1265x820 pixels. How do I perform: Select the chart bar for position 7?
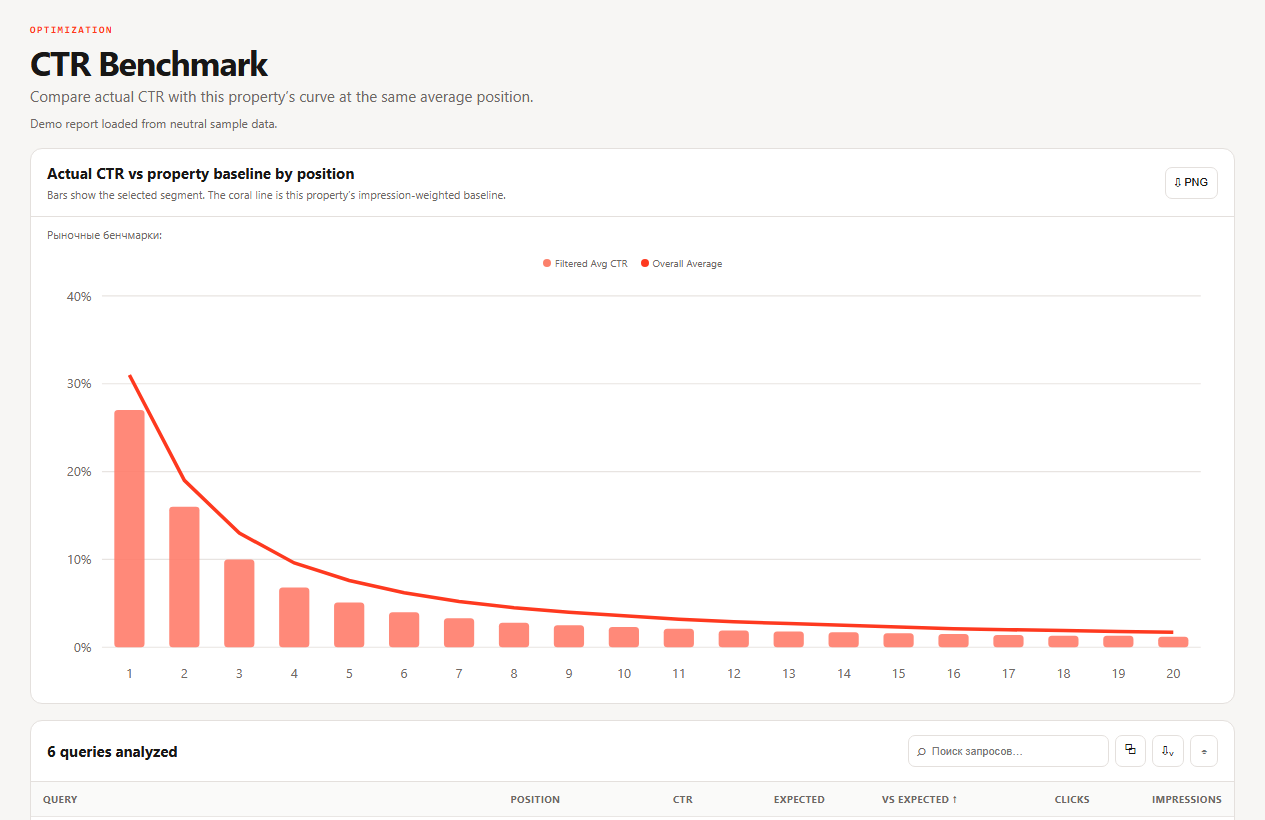(x=459, y=633)
